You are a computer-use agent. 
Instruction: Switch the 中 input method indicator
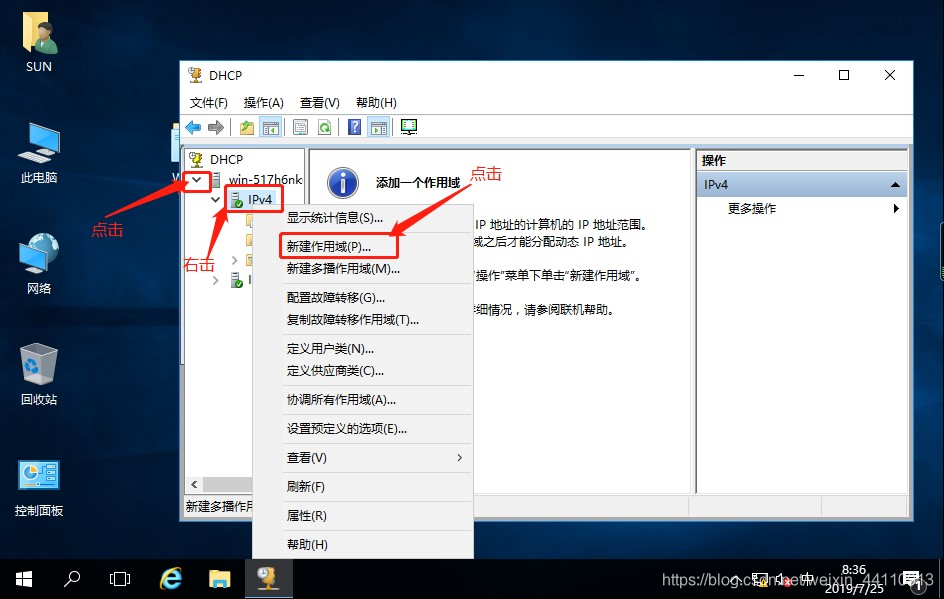[x=807, y=580]
